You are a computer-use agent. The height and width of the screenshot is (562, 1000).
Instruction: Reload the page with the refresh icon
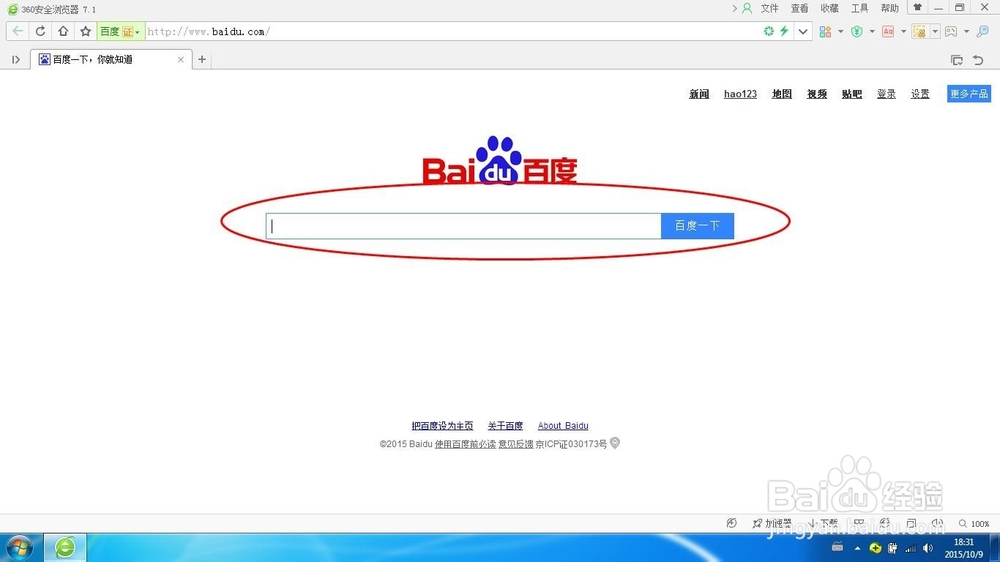(40, 31)
